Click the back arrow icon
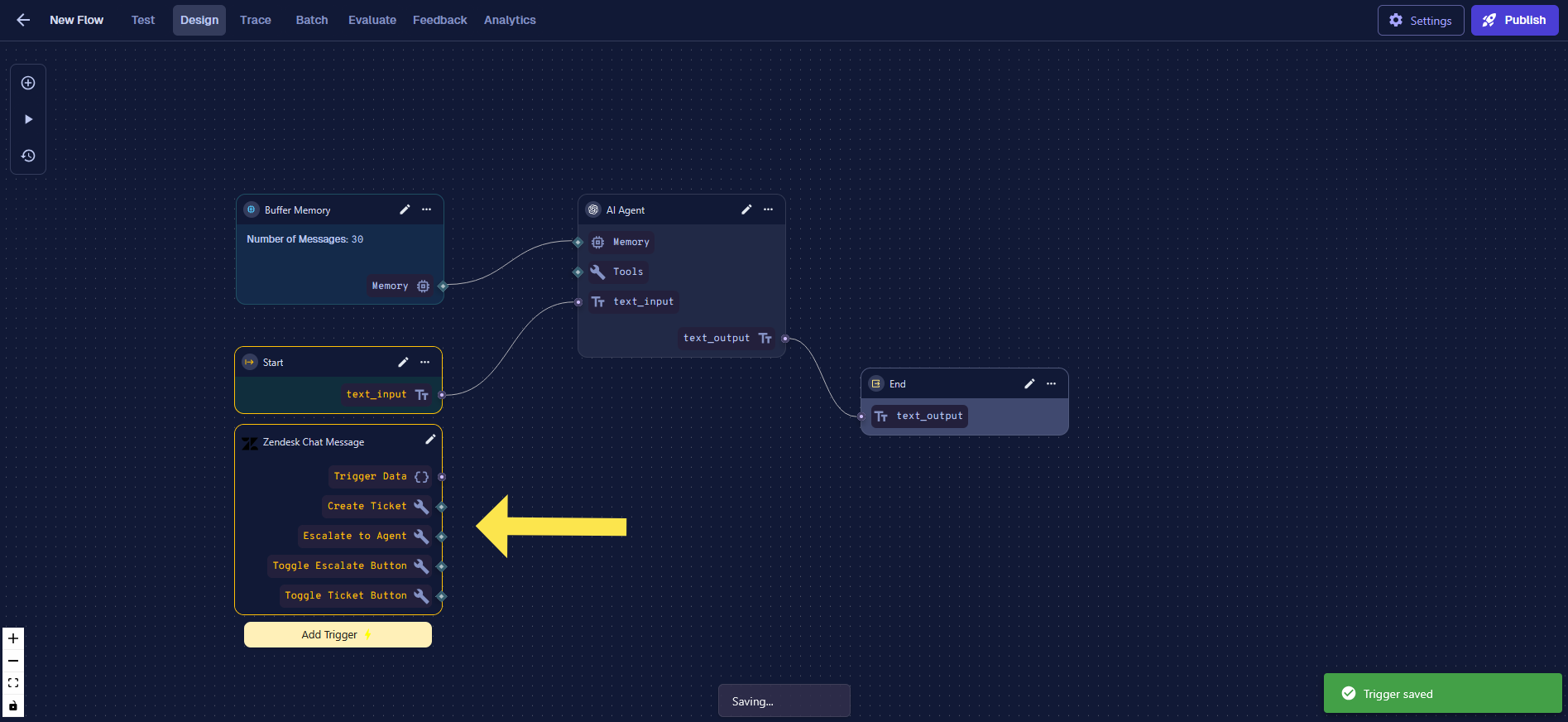This screenshot has height=722, width=1568. 23,20
